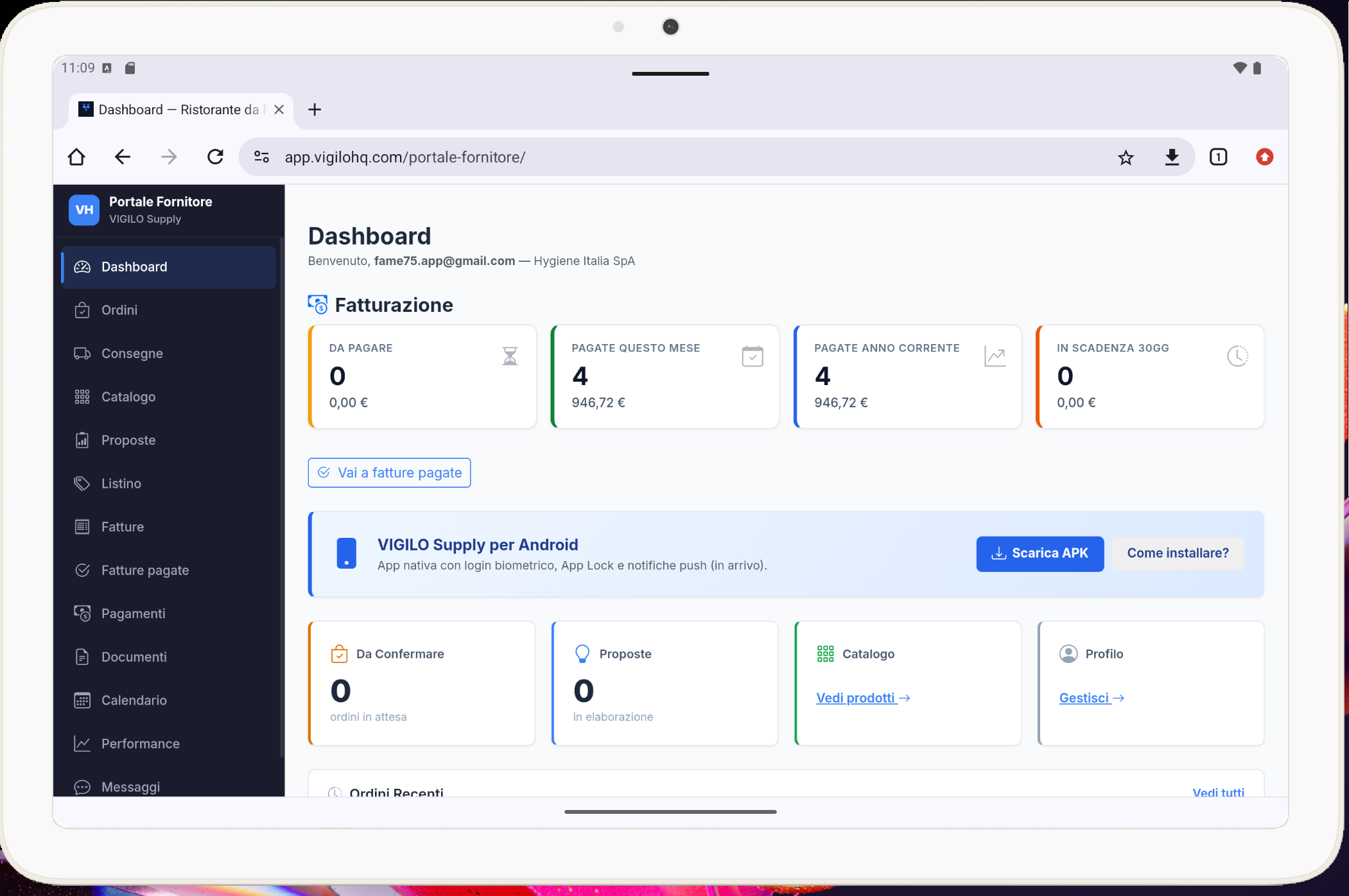Click the download icon in address bar
This screenshot has width=1349, height=896.
tap(1172, 157)
